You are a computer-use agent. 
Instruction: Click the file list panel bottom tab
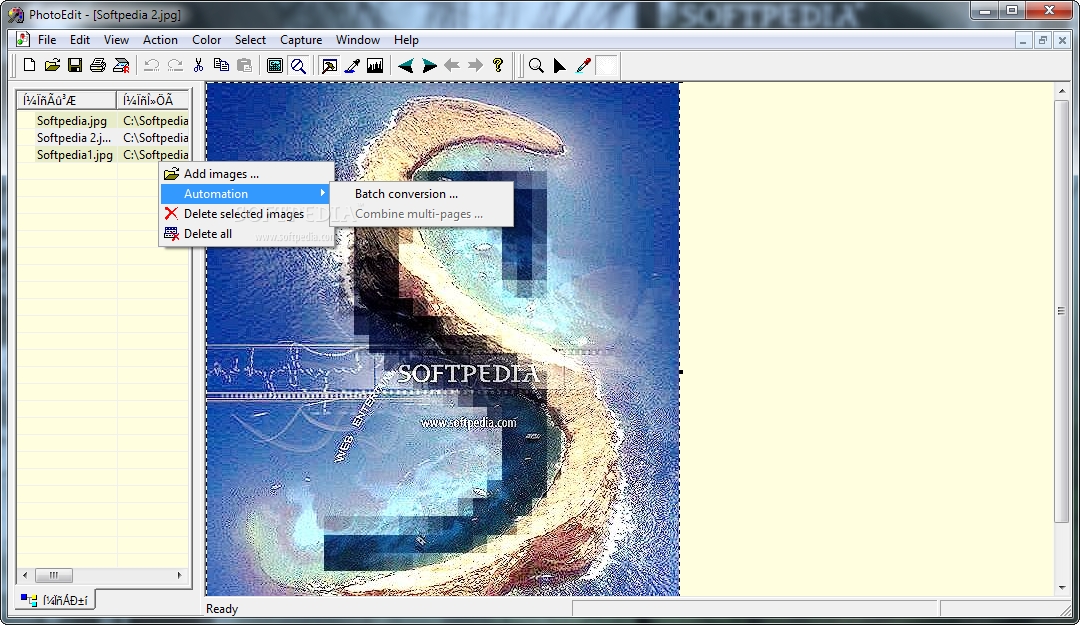point(56,600)
